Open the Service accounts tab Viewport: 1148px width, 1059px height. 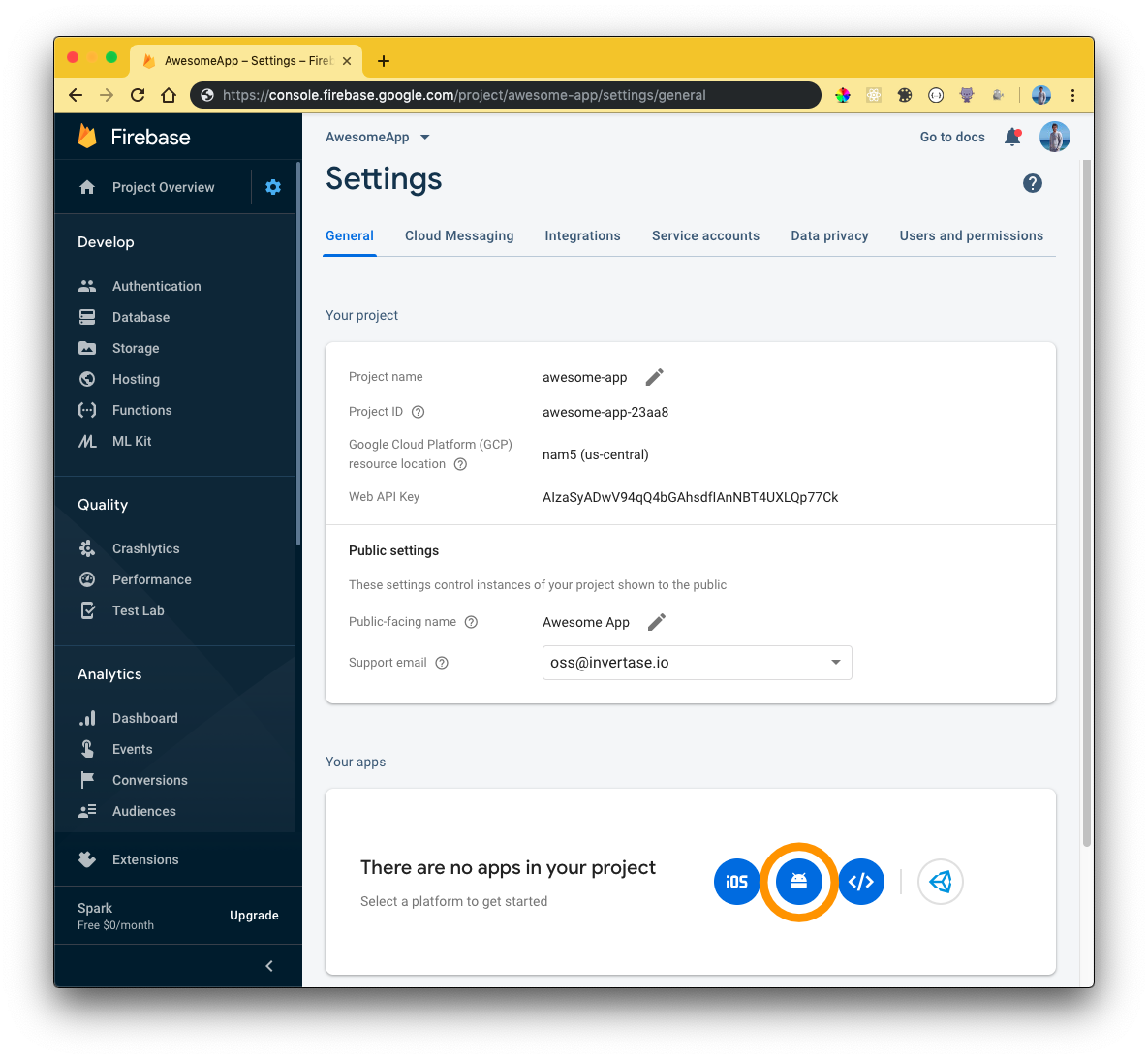click(705, 235)
